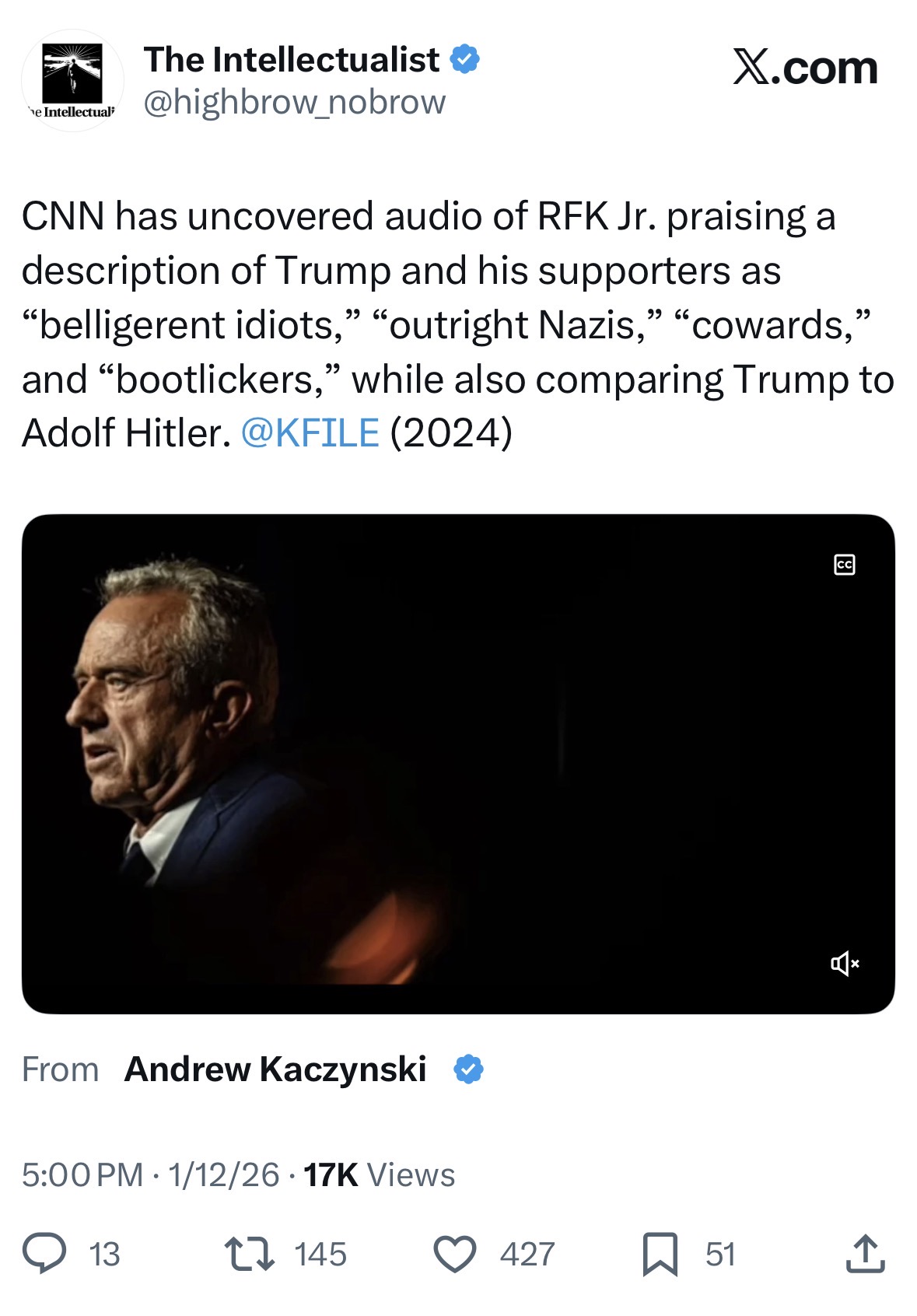This screenshot has width=917, height=1316.
Task: Open the @highbrow_nobrow handle
Action: coord(295,102)
